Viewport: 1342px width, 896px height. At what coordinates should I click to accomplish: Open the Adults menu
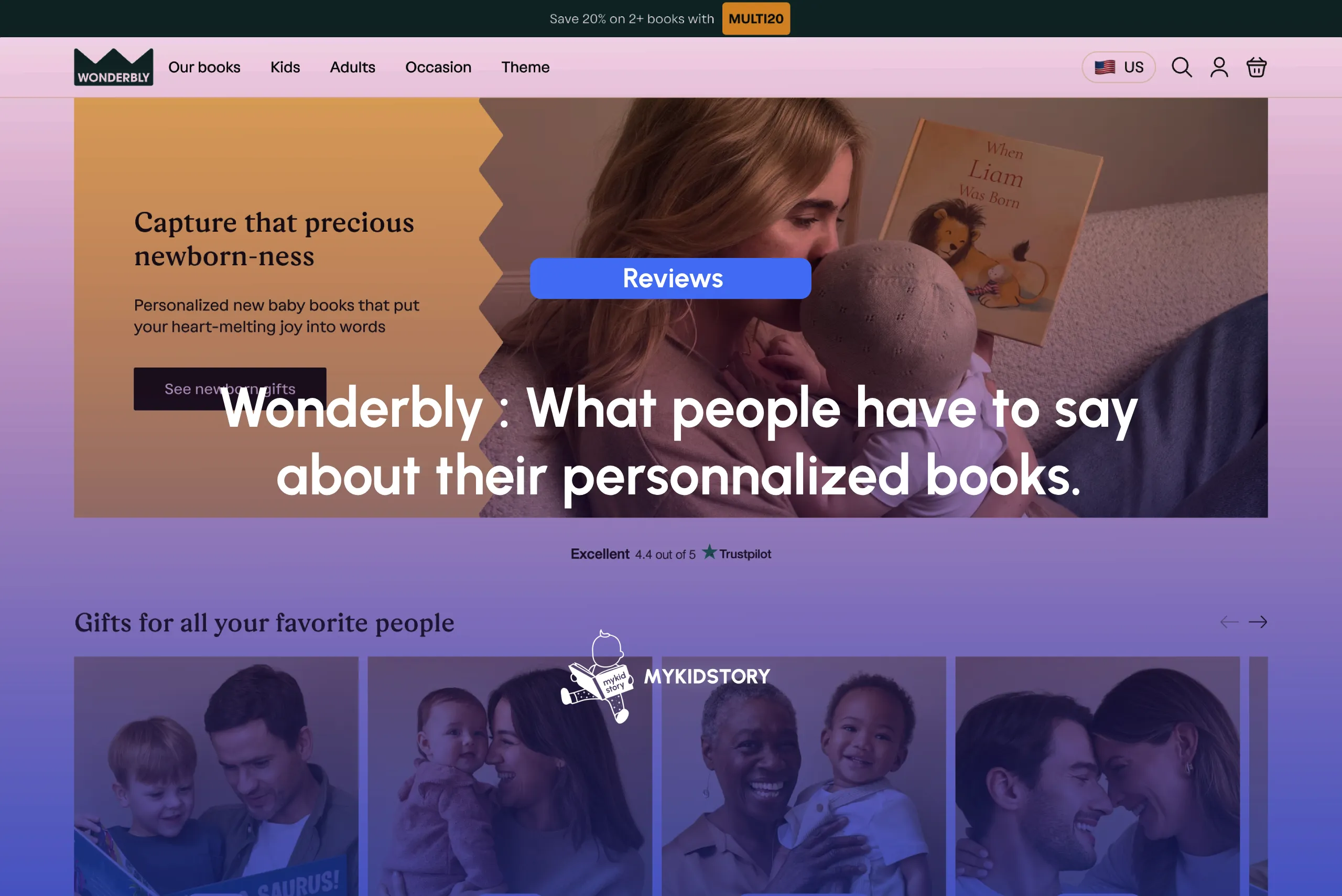[x=352, y=68]
